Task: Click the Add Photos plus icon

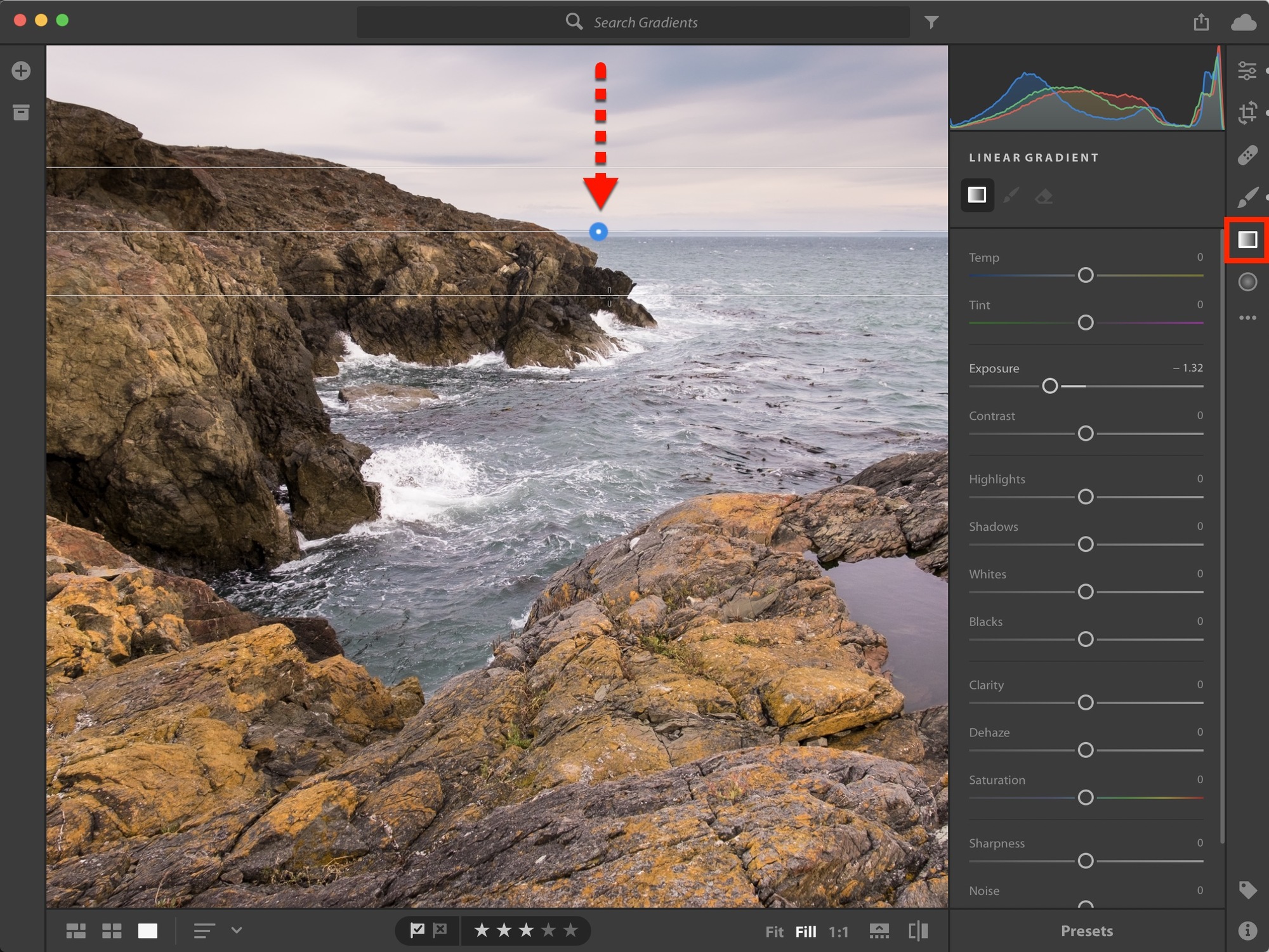Action: click(21, 70)
